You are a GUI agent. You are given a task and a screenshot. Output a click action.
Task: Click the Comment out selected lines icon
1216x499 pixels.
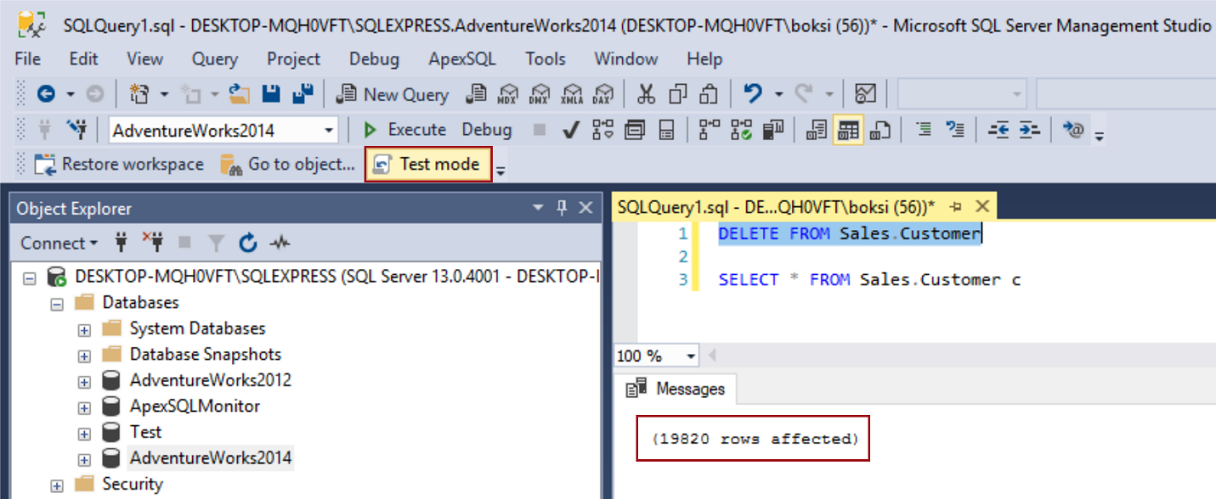(924, 130)
